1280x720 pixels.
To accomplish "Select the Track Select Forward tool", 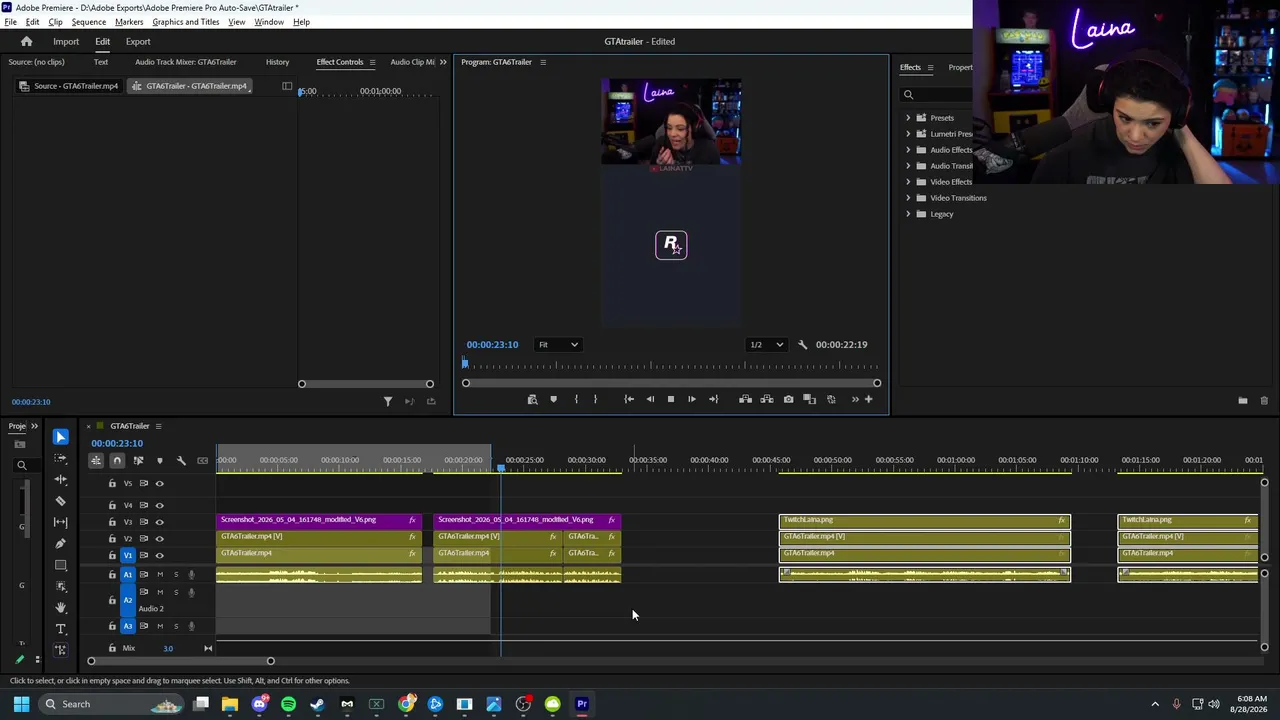I will click(60, 459).
